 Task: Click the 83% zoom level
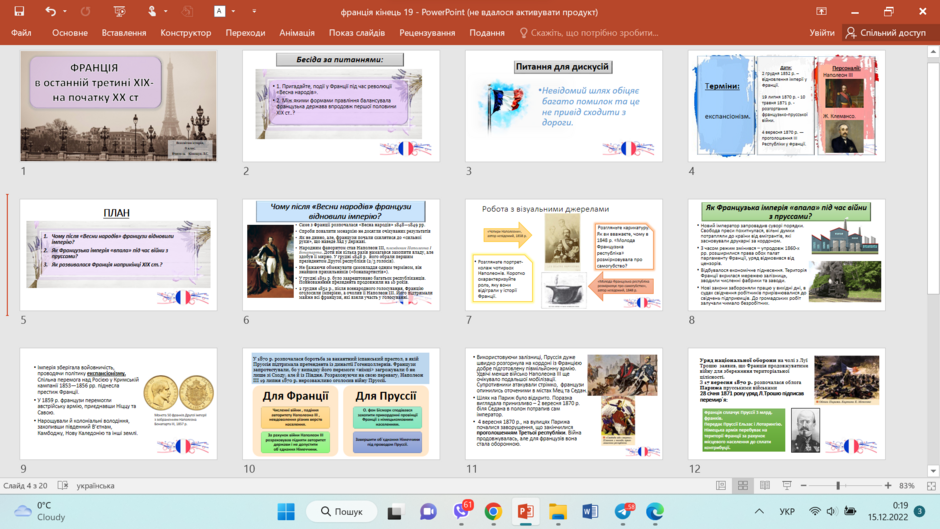(x=907, y=485)
